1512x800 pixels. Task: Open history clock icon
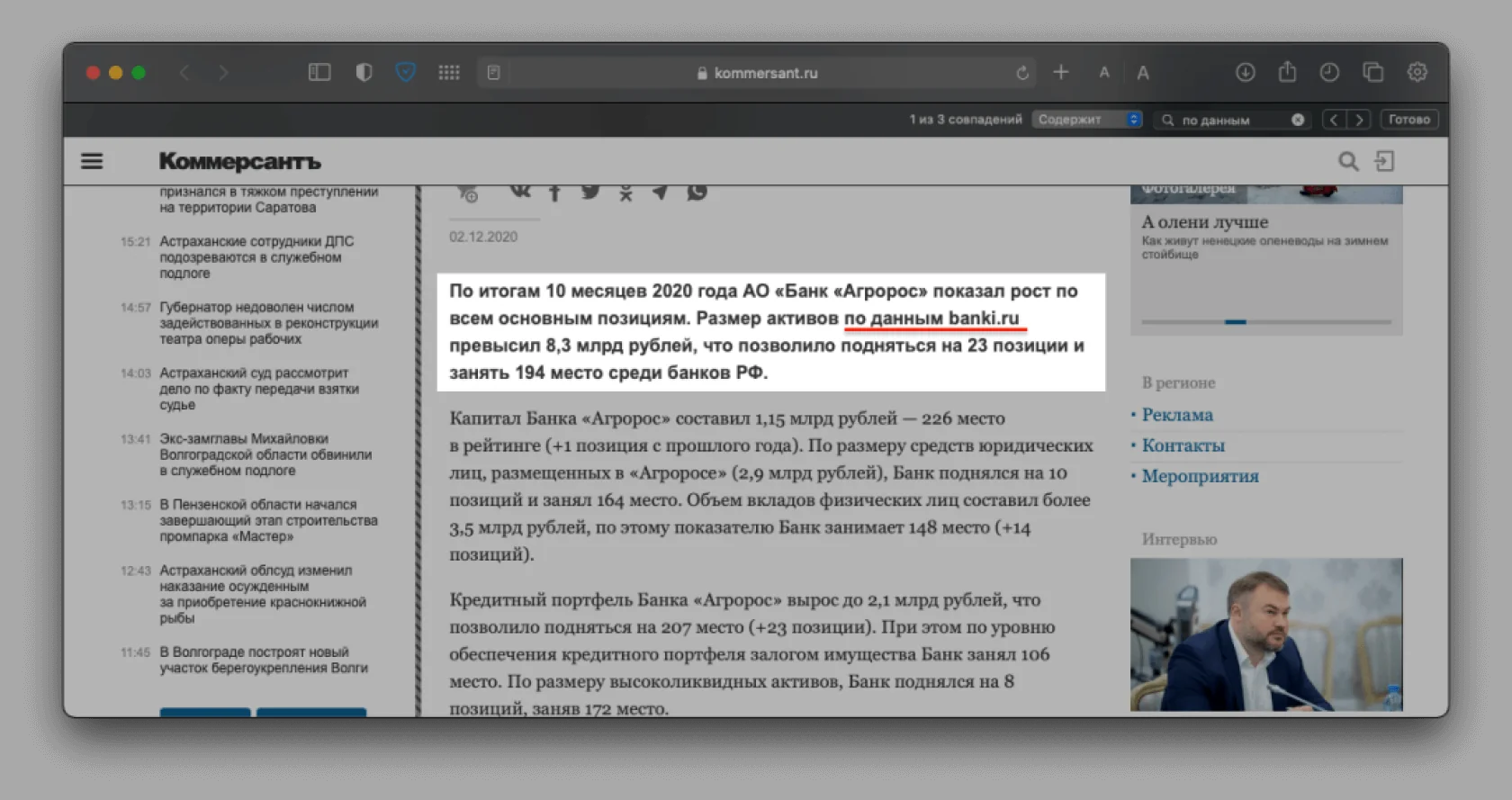[x=1329, y=73]
